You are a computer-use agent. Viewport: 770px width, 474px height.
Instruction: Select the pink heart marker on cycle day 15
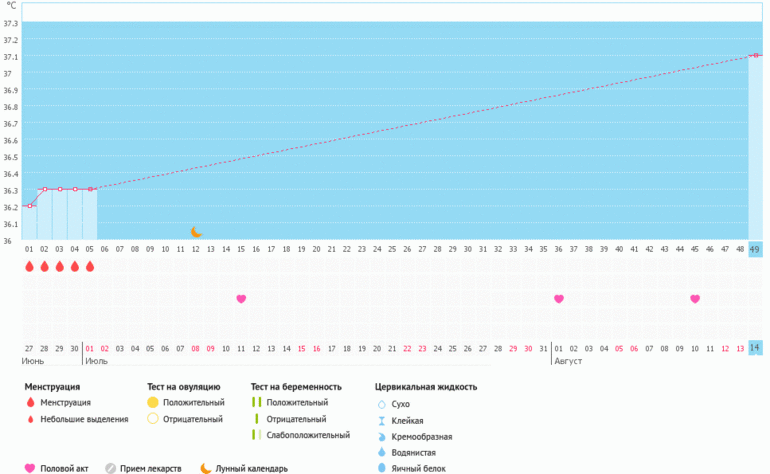tap(241, 299)
